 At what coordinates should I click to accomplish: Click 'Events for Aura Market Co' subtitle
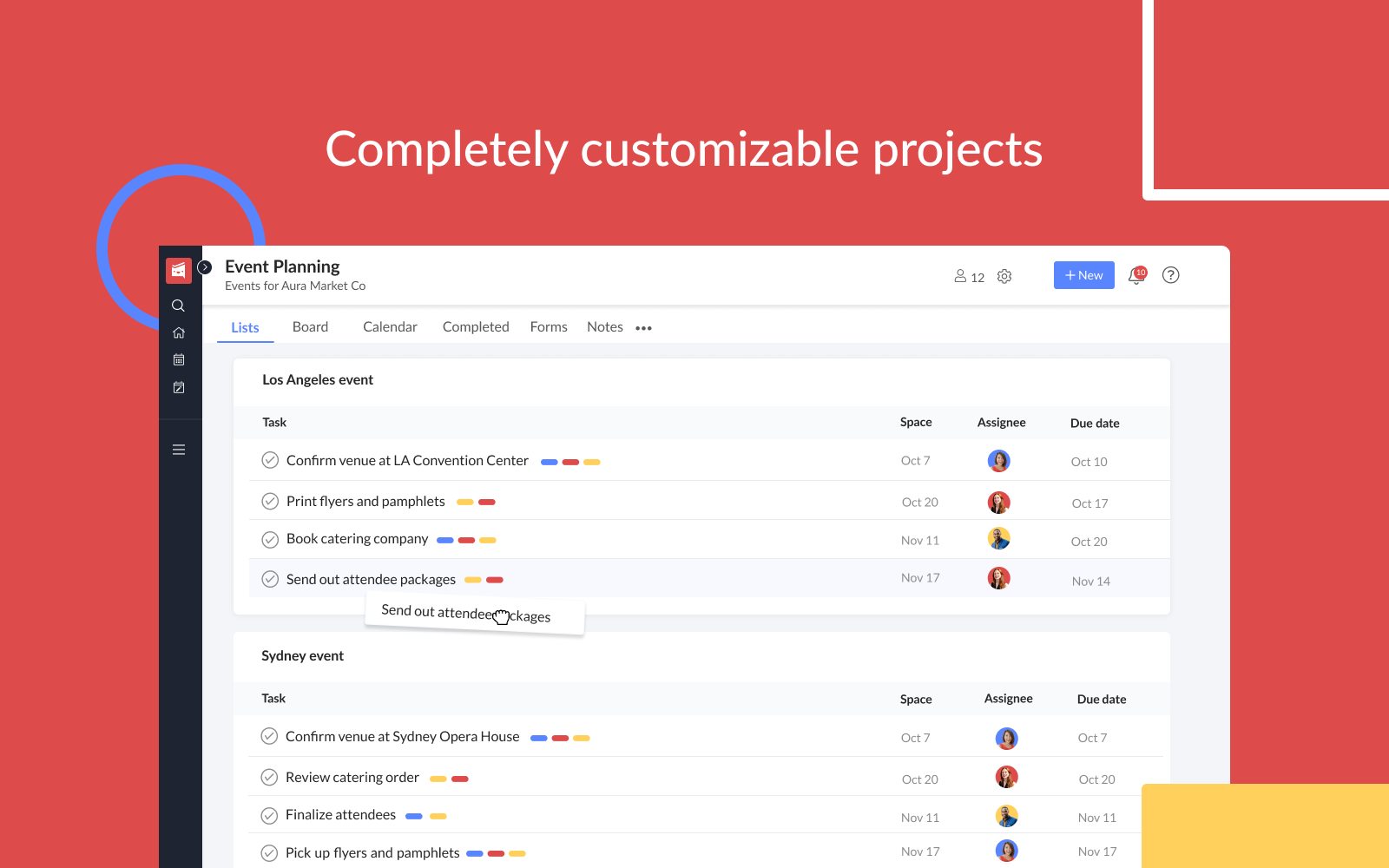point(295,286)
